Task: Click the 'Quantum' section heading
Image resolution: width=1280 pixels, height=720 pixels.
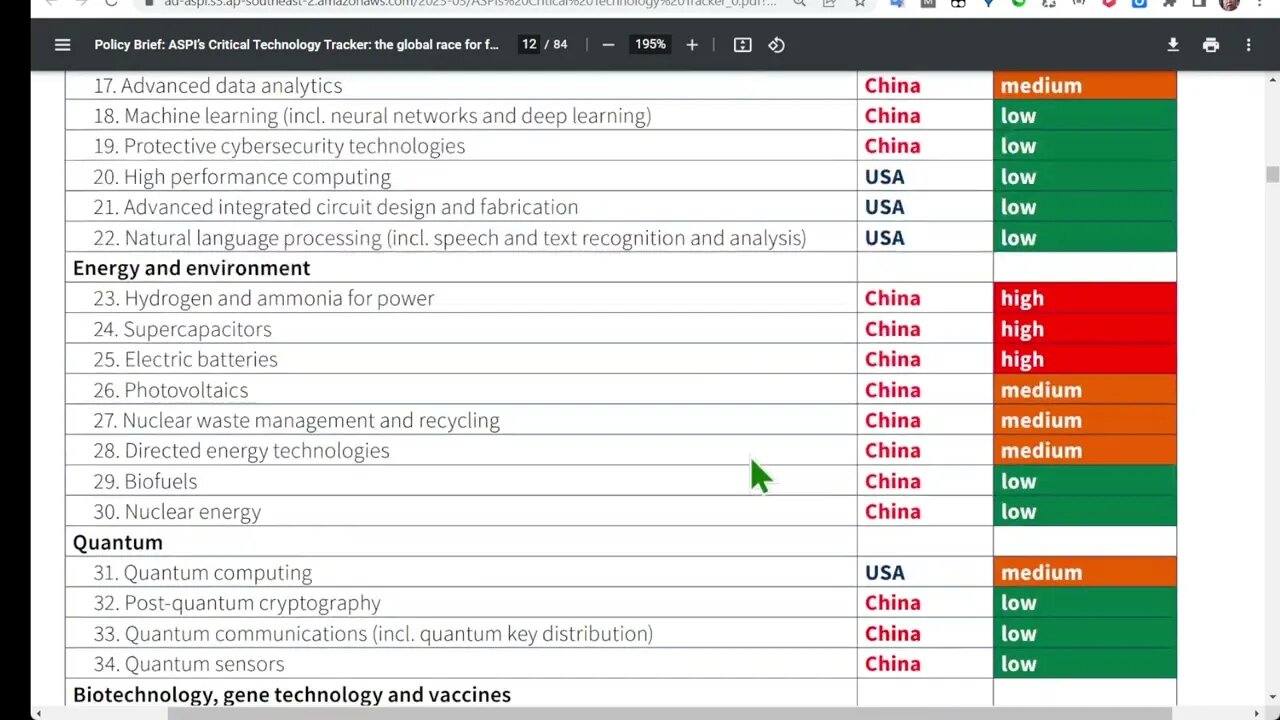Action: point(118,542)
